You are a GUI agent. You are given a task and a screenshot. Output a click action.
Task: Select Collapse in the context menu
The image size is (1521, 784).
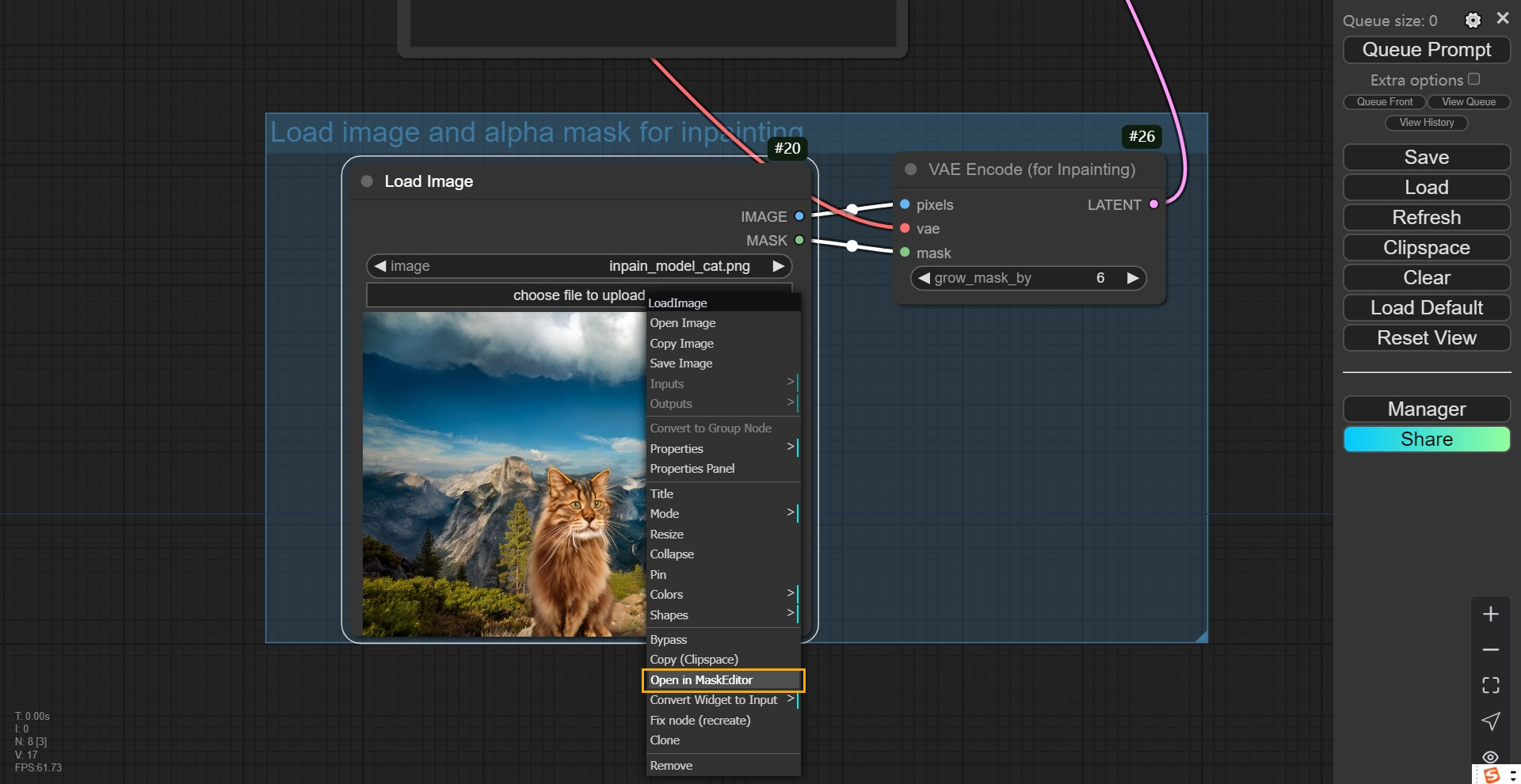tap(723, 554)
